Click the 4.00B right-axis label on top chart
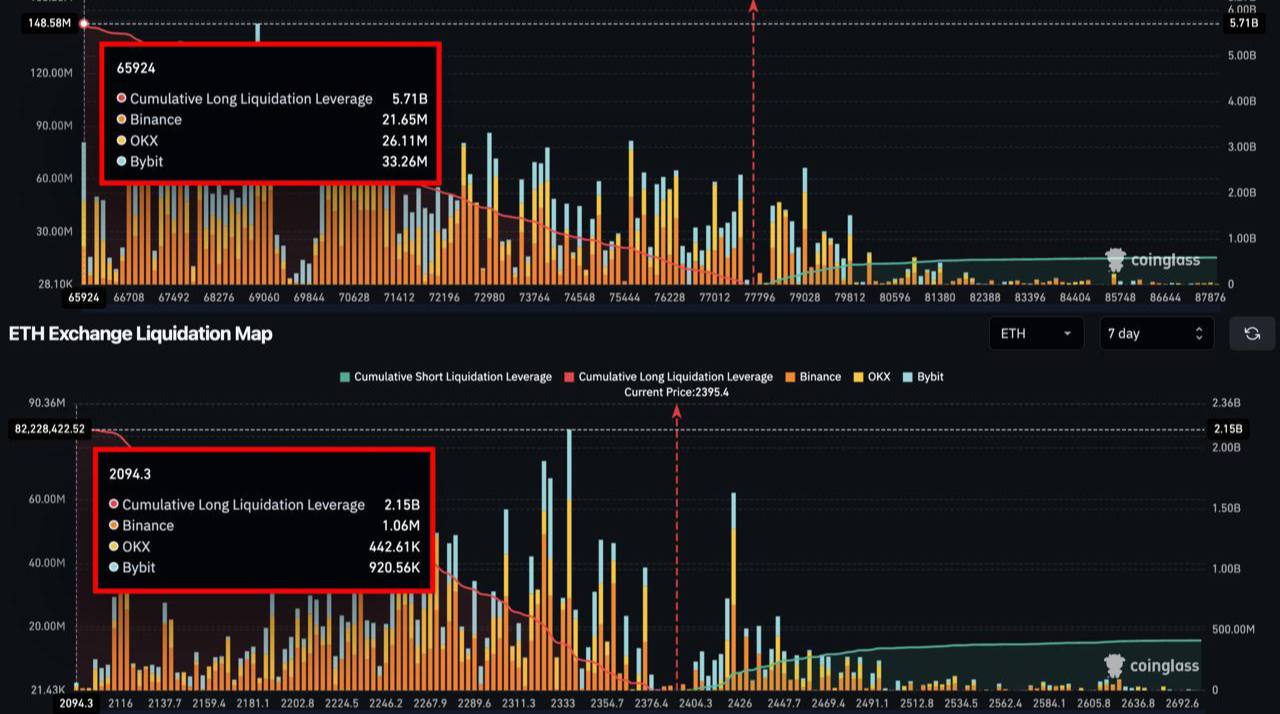The width and height of the screenshot is (1280, 714). (1241, 101)
